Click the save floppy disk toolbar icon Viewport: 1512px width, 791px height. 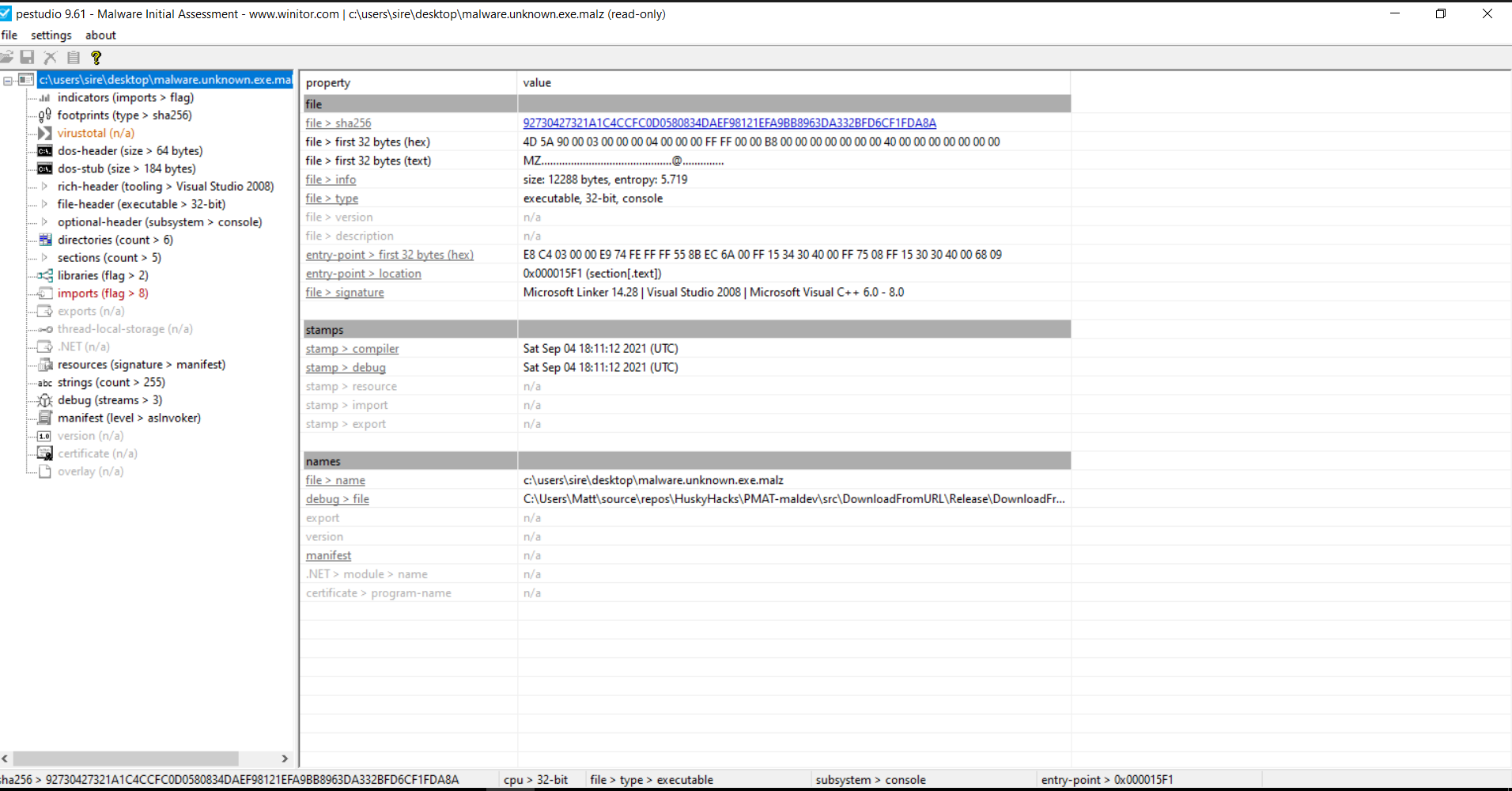pyautogui.click(x=28, y=57)
